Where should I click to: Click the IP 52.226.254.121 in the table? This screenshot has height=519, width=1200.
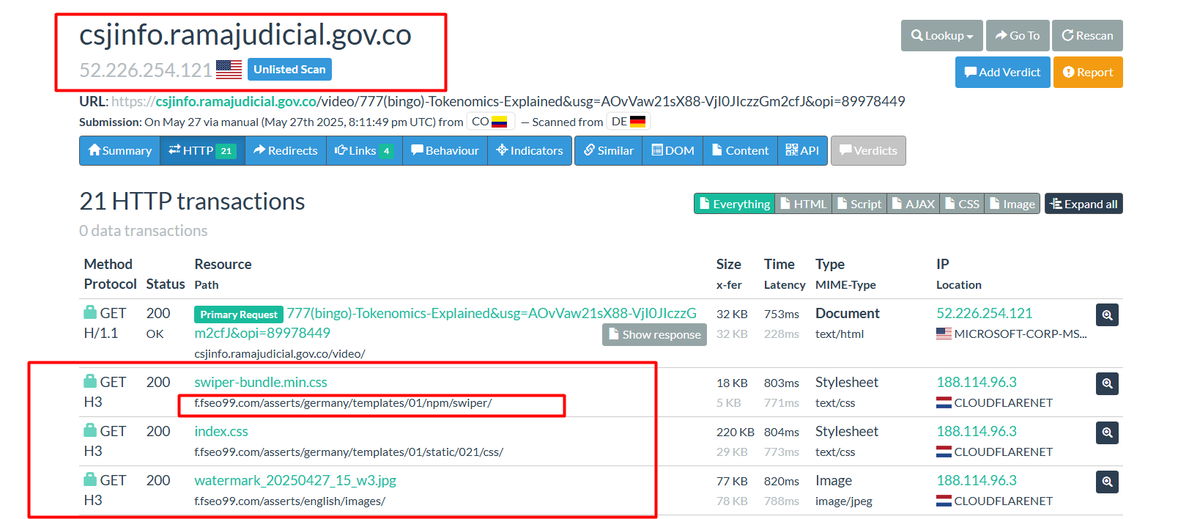pyautogui.click(x=984, y=313)
